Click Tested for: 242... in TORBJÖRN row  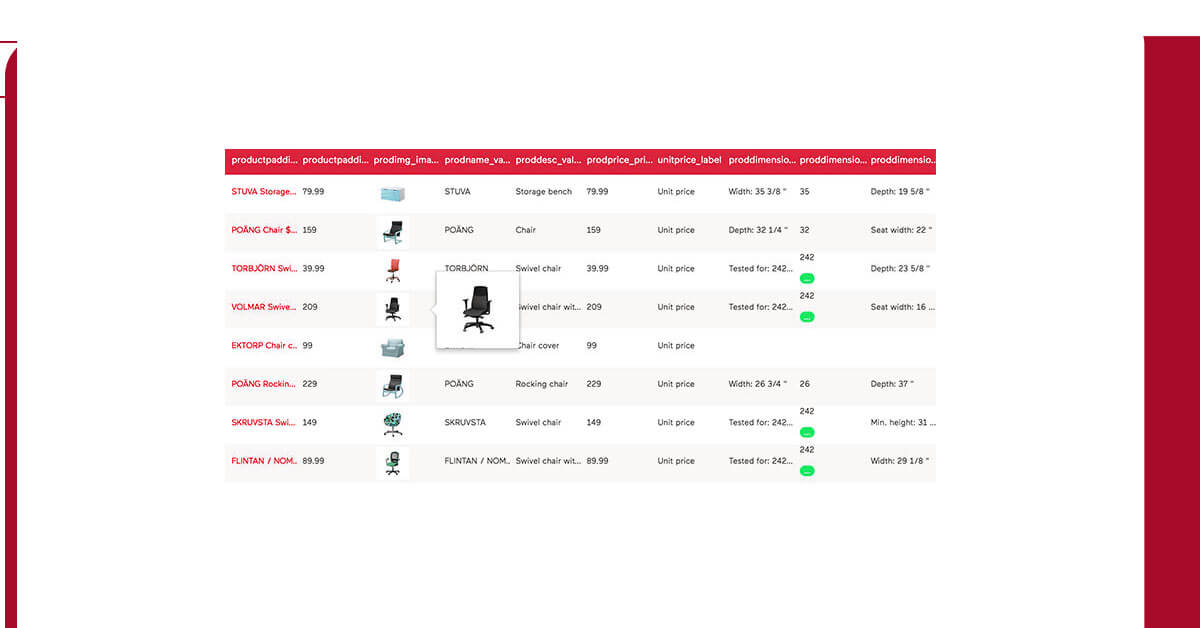[x=762, y=268]
